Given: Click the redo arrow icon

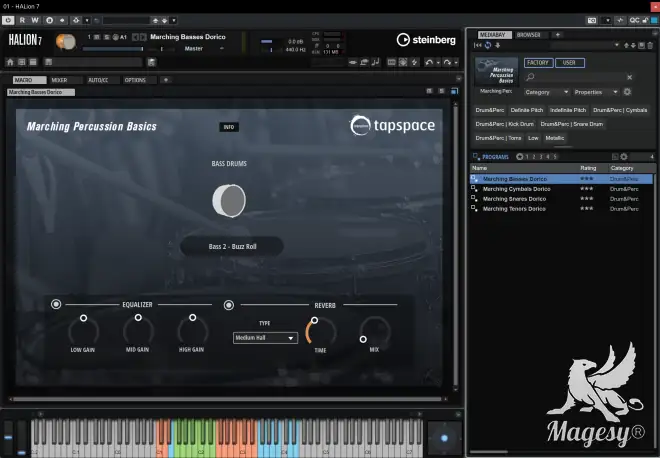Looking at the screenshot, I should point(447,62).
